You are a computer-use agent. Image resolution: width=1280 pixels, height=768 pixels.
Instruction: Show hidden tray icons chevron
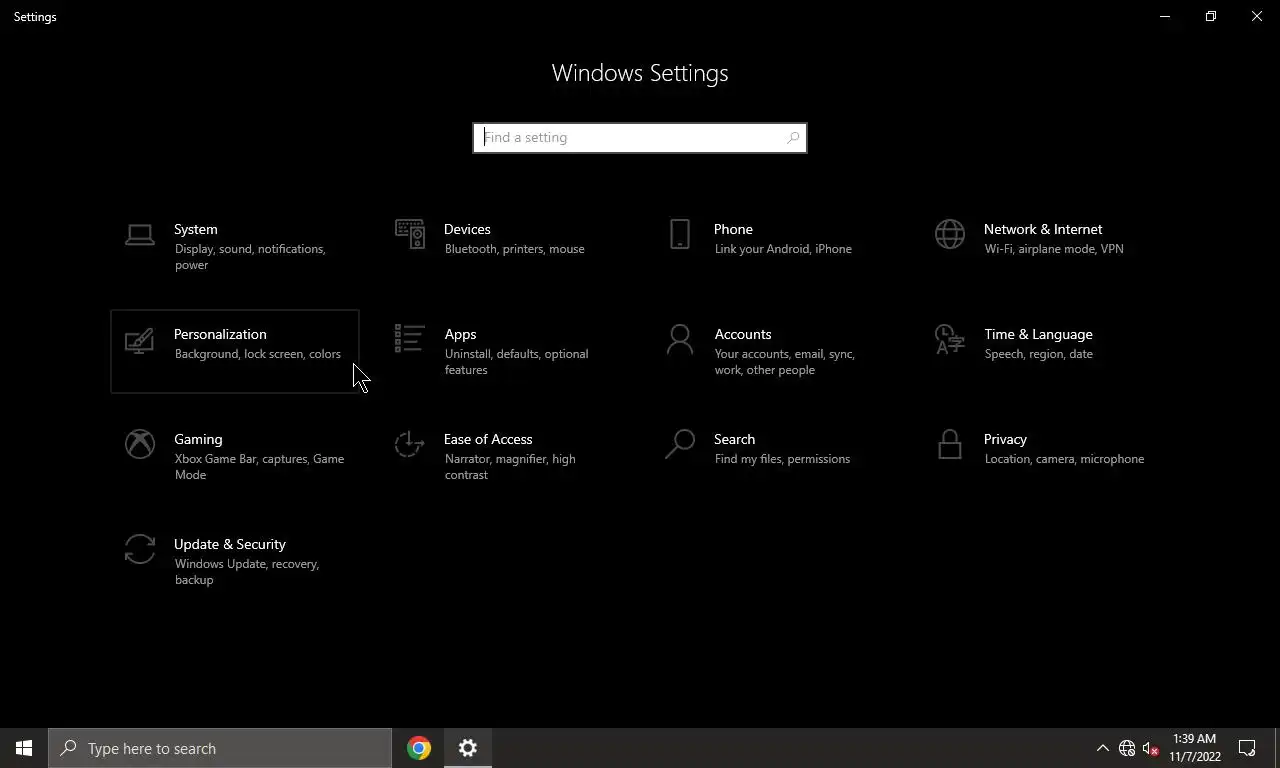tap(1103, 748)
